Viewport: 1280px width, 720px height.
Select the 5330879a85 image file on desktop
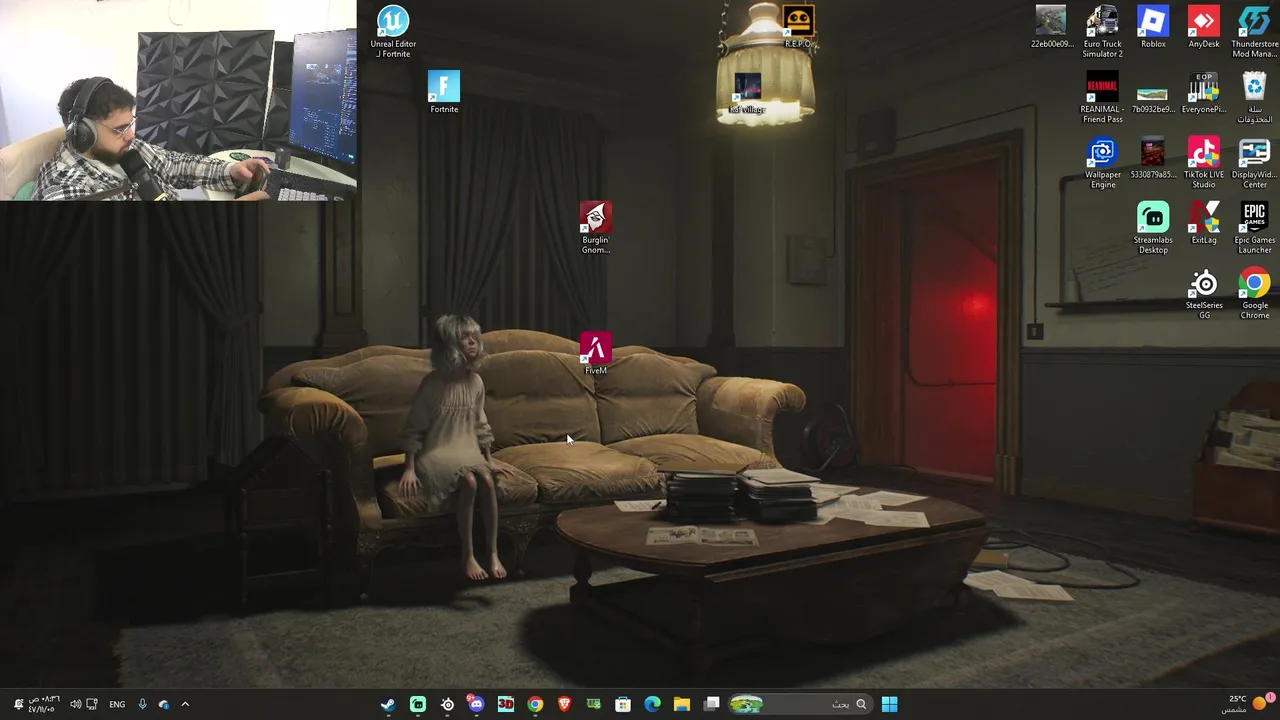tap(1153, 158)
